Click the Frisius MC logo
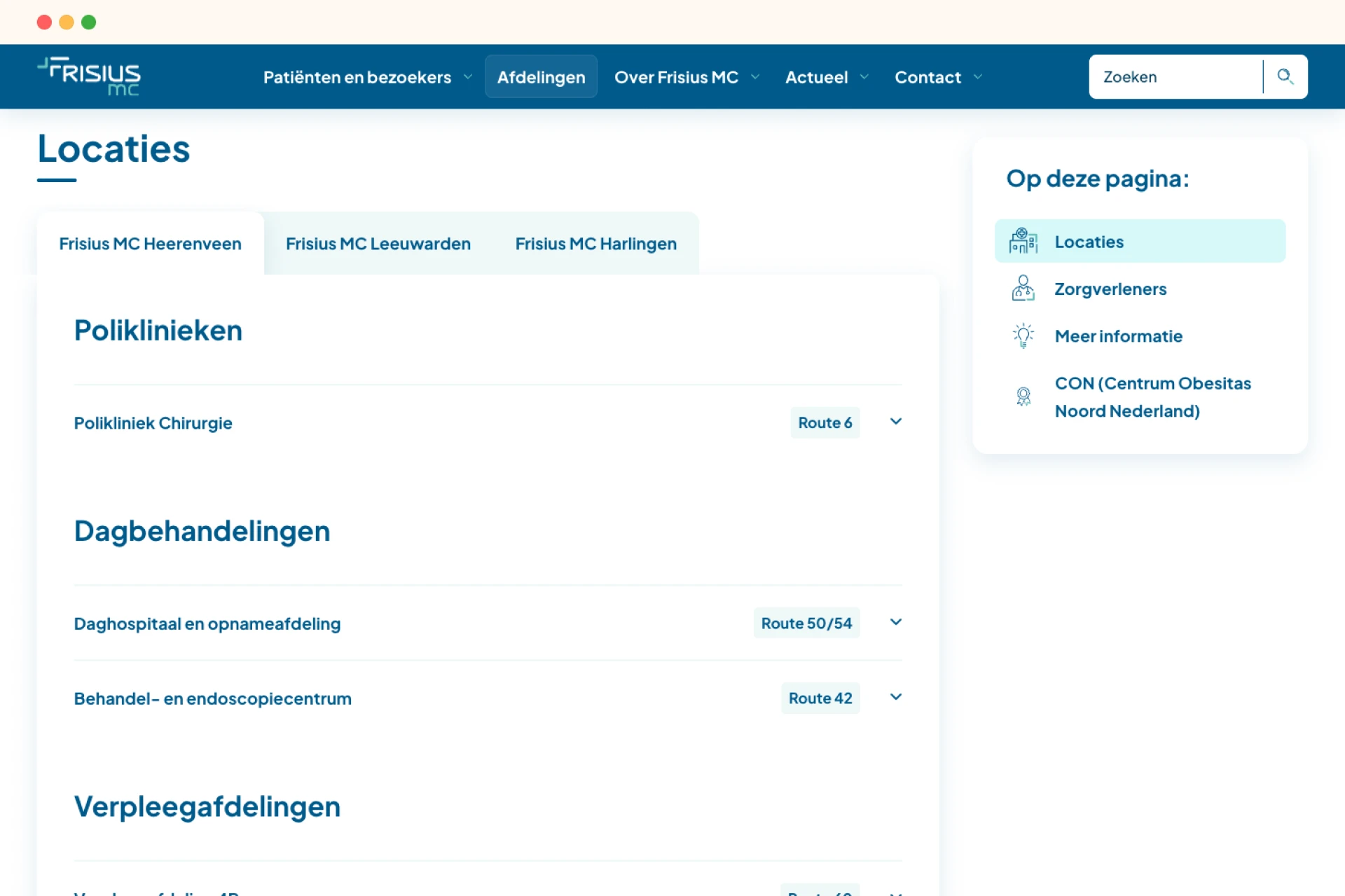The image size is (1345, 896). click(x=89, y=76)
